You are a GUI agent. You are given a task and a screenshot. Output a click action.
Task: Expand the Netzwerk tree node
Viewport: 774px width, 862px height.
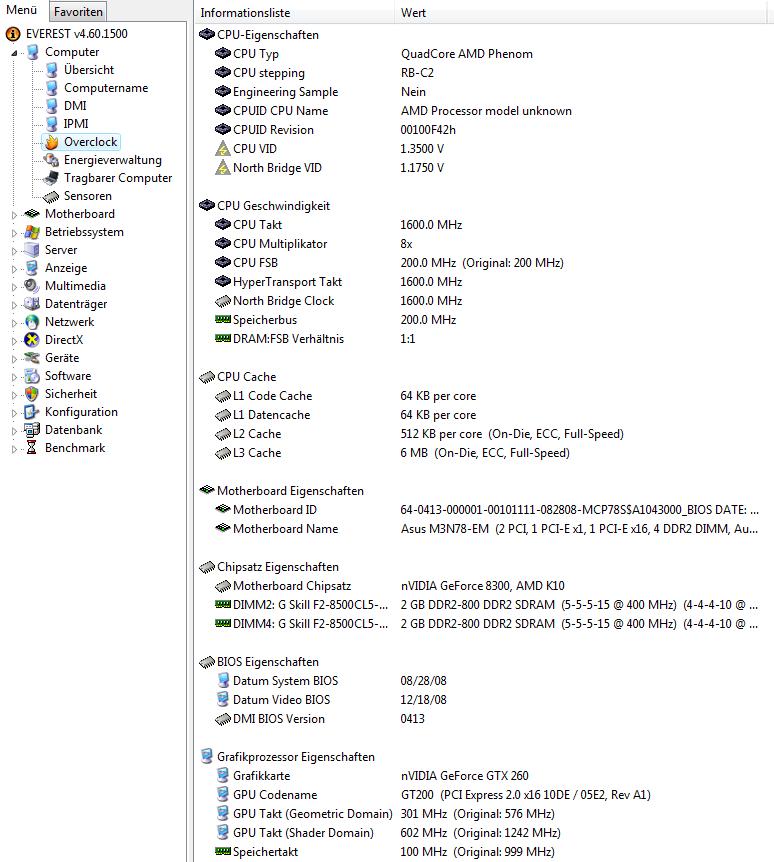coord(14,323)
